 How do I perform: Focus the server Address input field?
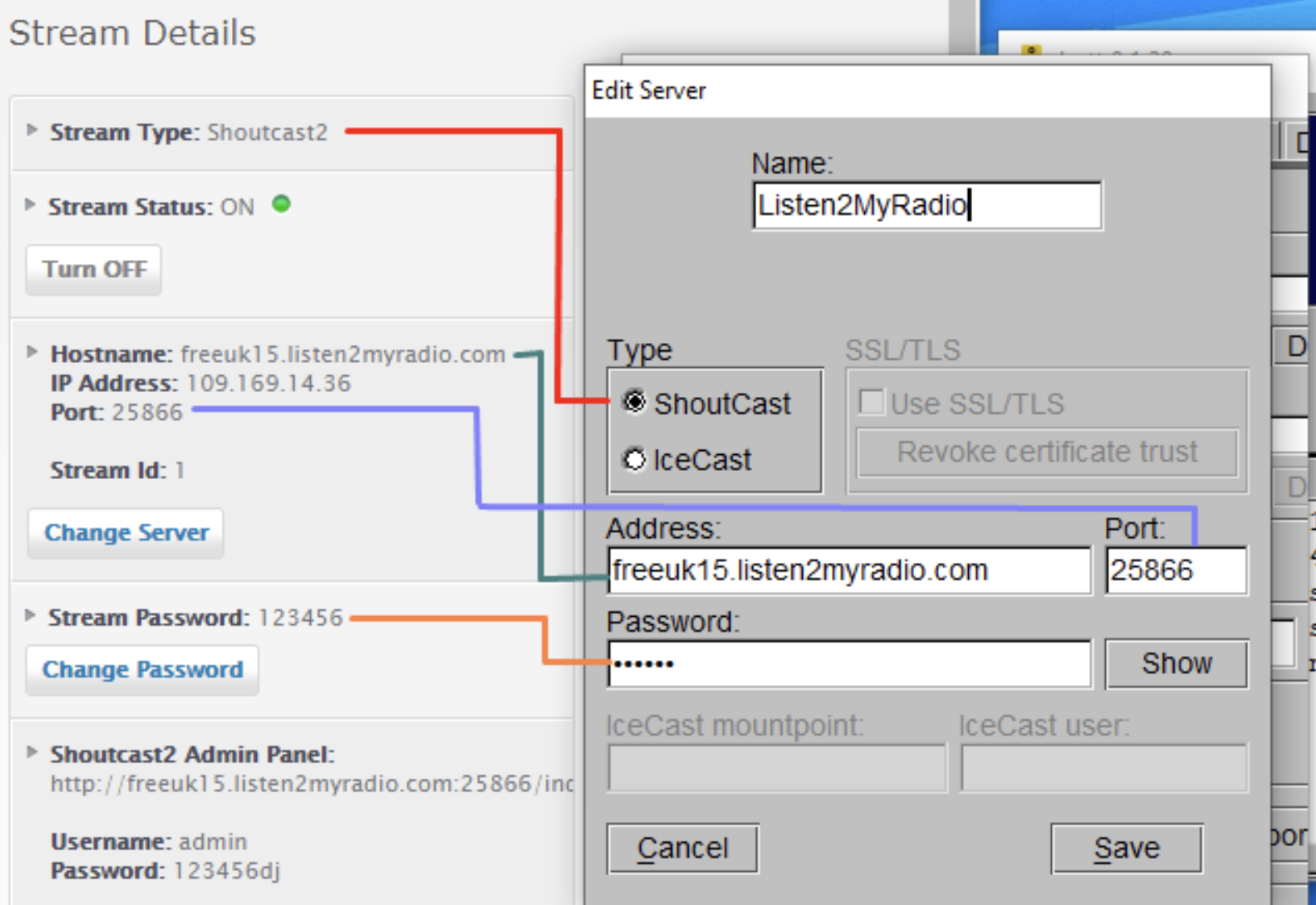click(x=849, y=571)
